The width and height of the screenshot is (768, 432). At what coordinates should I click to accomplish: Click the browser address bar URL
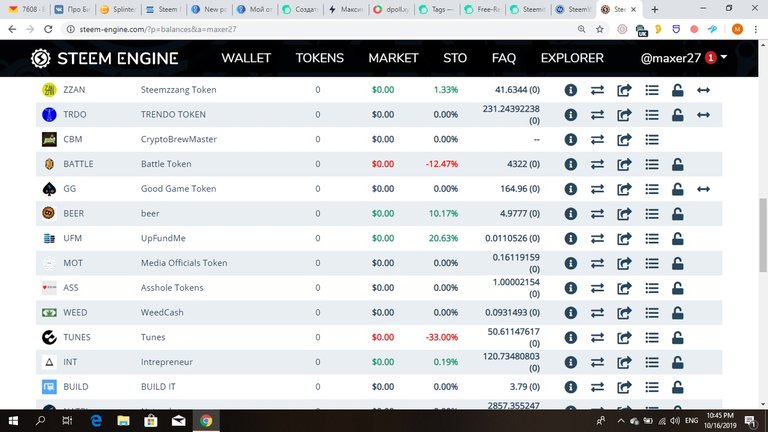click(x=158, y=29)
